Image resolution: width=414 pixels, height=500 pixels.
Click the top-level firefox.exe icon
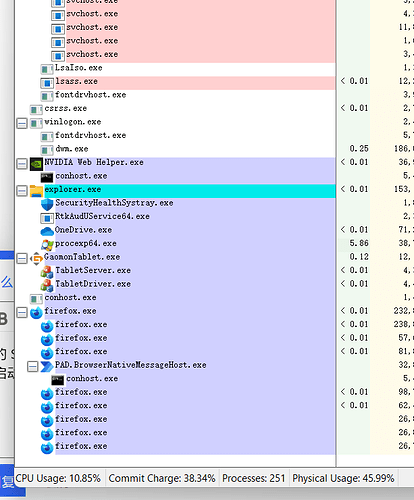click(36, 313)
